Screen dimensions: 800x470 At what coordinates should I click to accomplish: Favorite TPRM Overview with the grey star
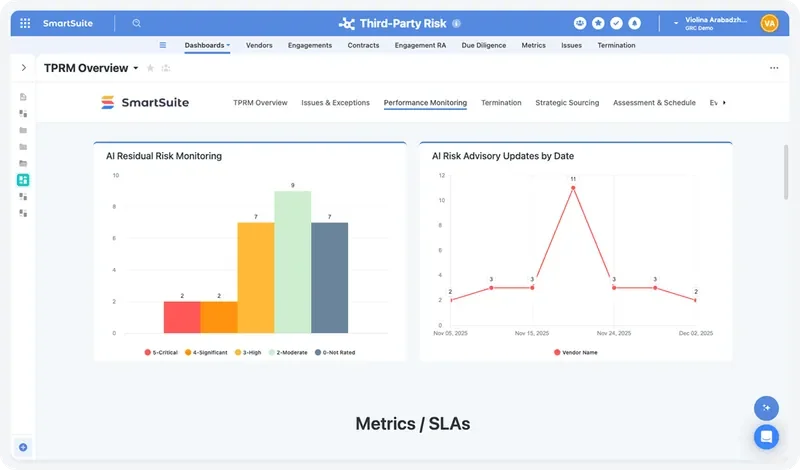150,68
